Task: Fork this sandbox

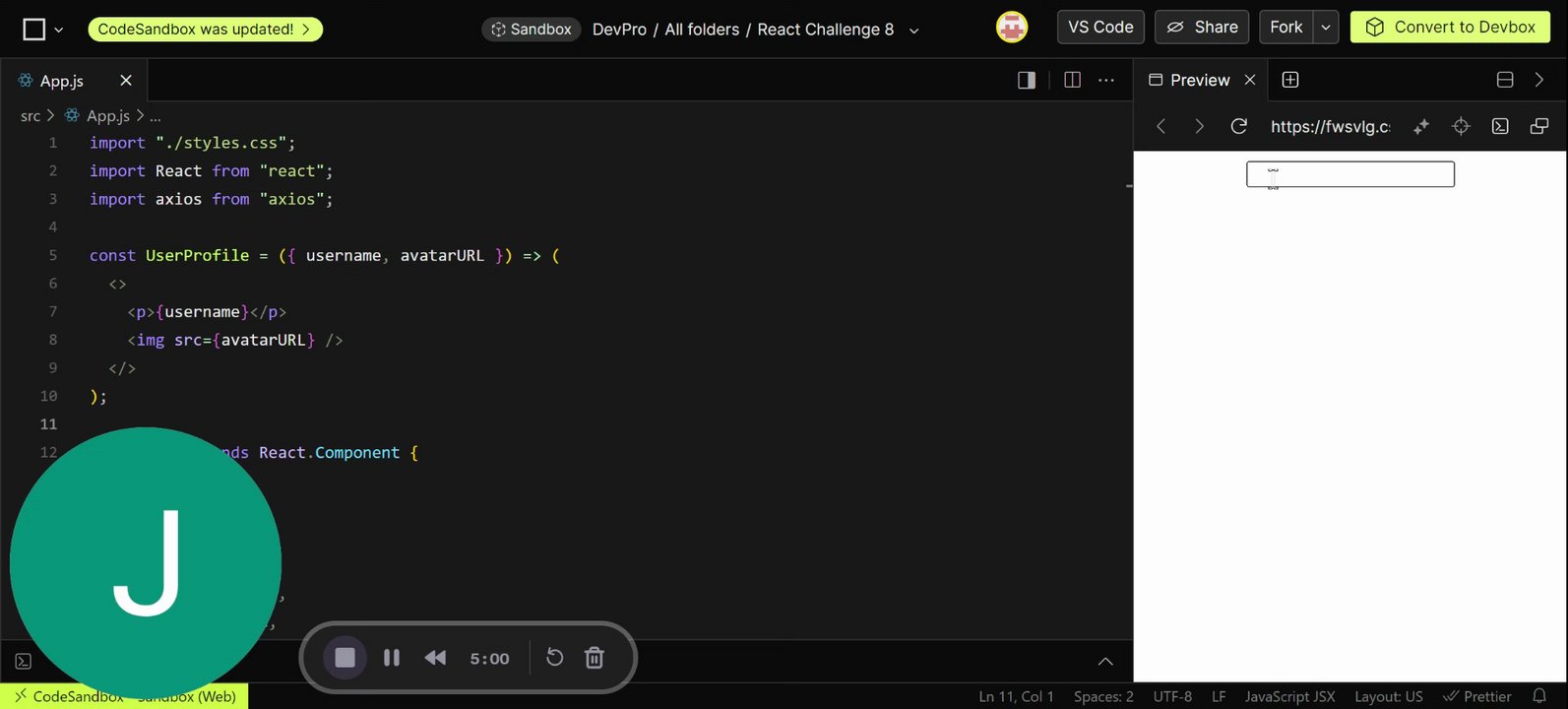Action: click(x=1286, y=27)
